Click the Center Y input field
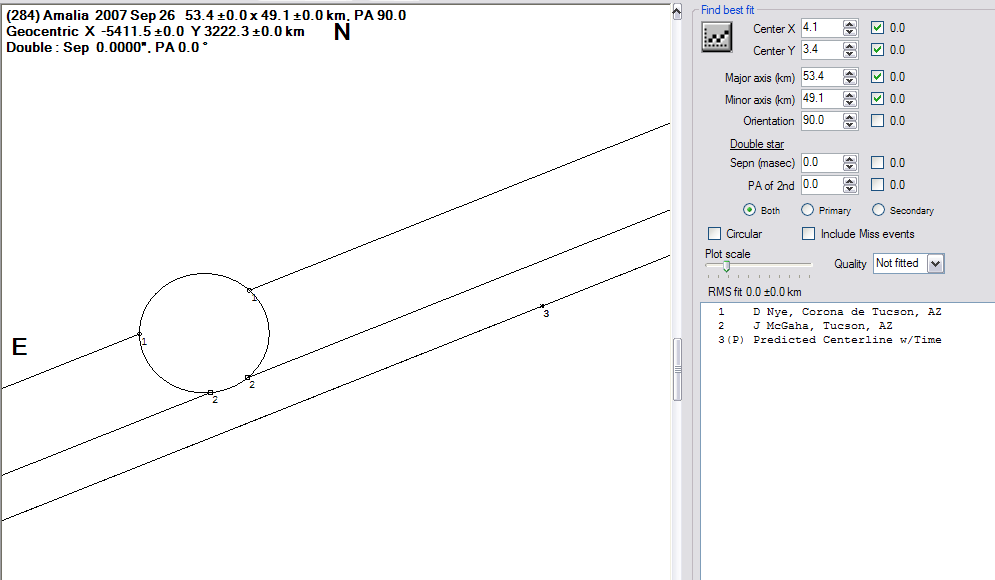 [821, 49]
